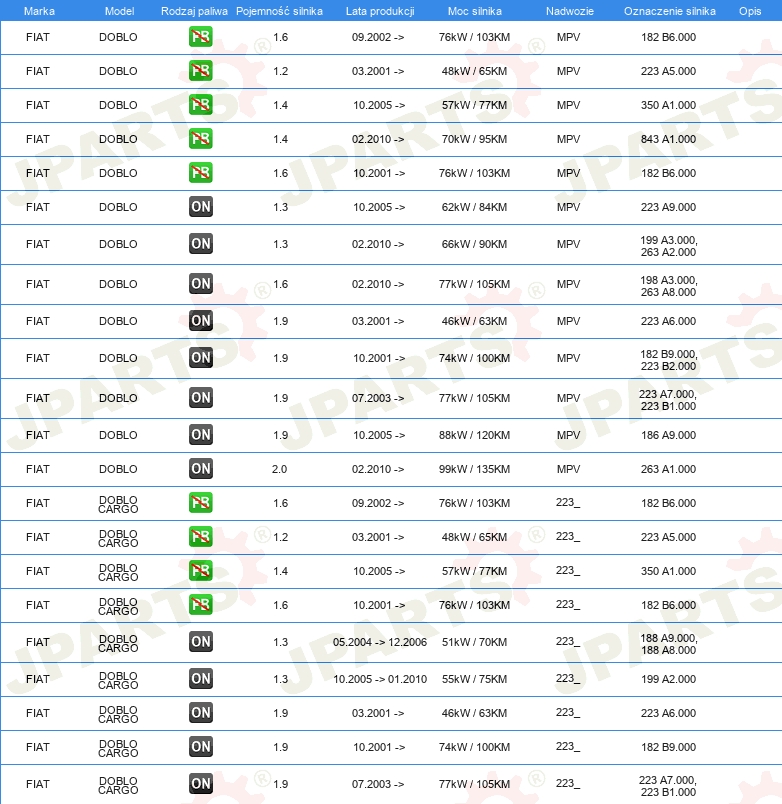Click diesel ON icon in DOBLO MPV 223 A6.000 row
This screenshot has width=782, height=804.
pyautogui.click(x=200, y=321)
